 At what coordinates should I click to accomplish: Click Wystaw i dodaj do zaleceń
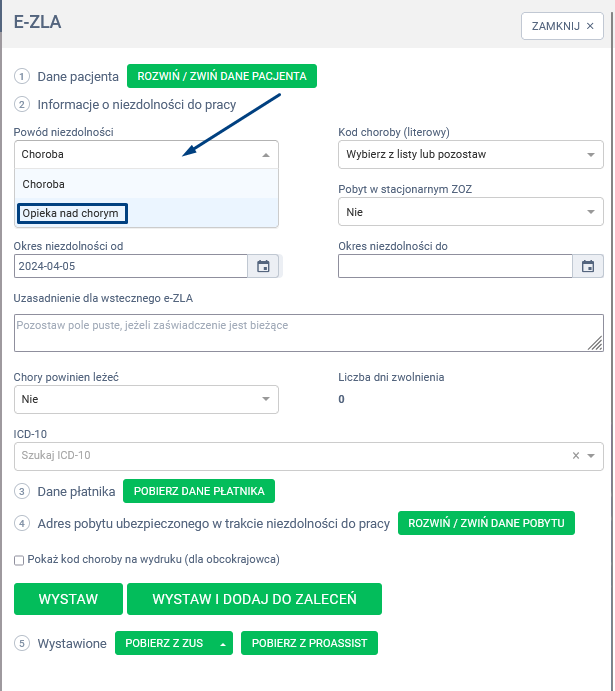[254, 599]
